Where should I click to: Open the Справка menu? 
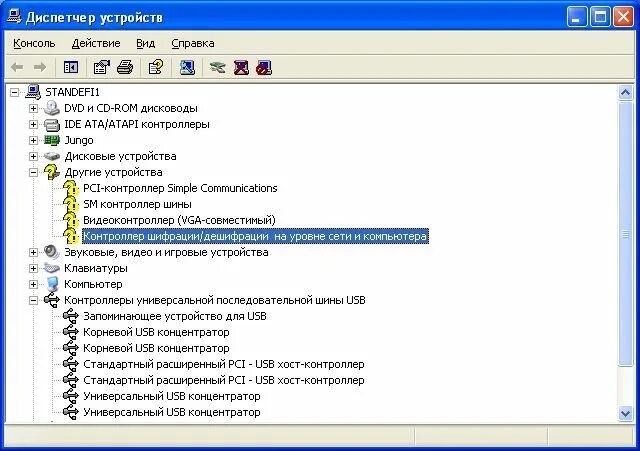click(193, 43)
